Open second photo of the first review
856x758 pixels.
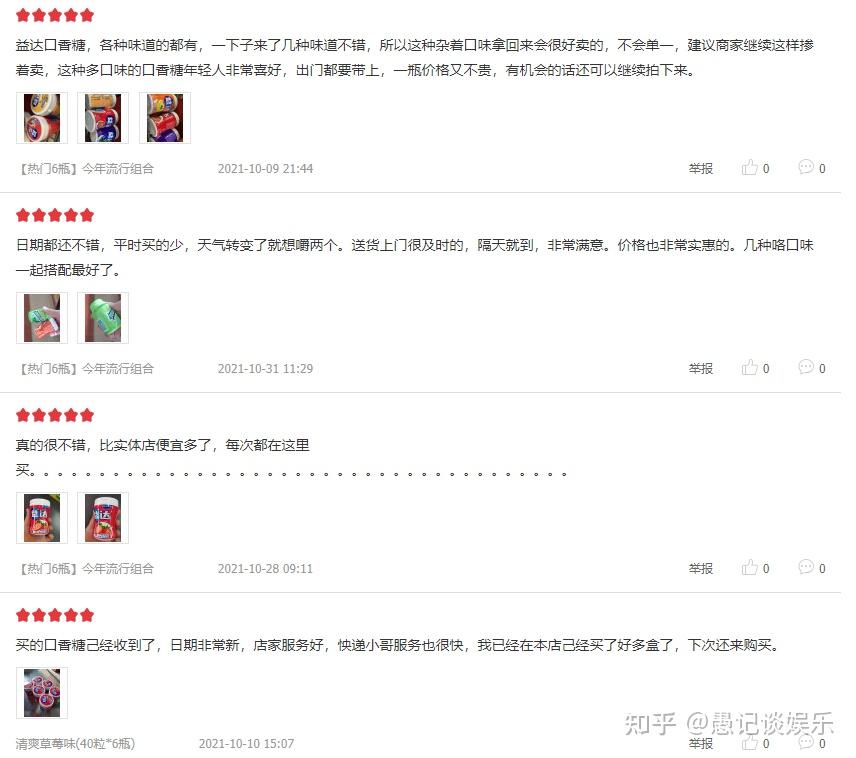tap(103, 118)
